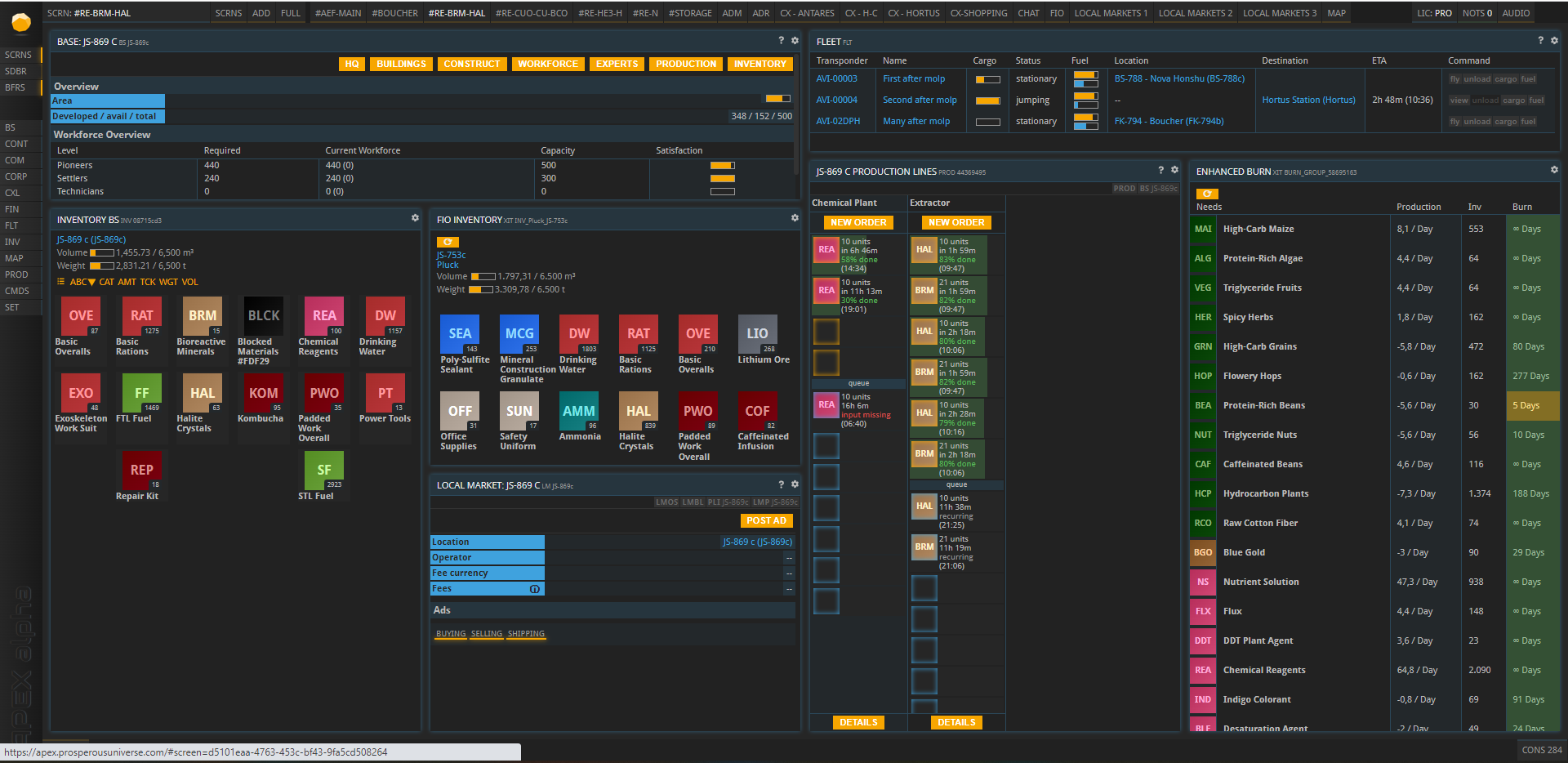
Task: Select the AMM Ammonia tile
Action: tap(579, 411)
